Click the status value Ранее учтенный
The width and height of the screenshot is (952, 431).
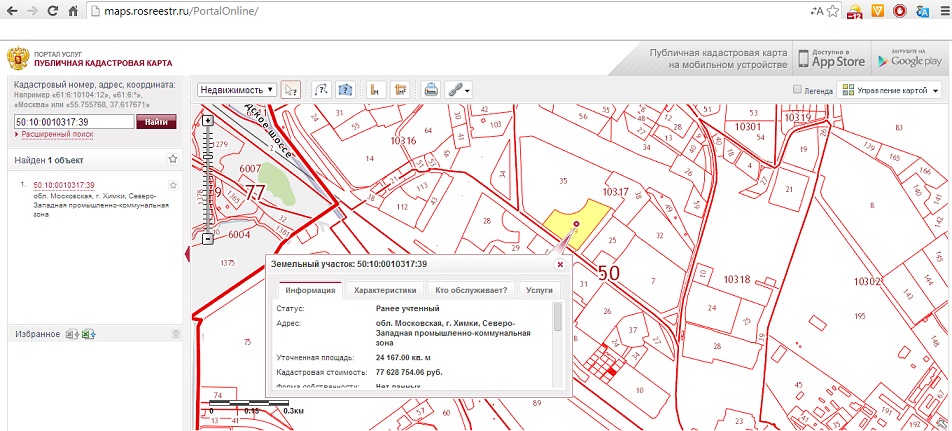[407, 308]
